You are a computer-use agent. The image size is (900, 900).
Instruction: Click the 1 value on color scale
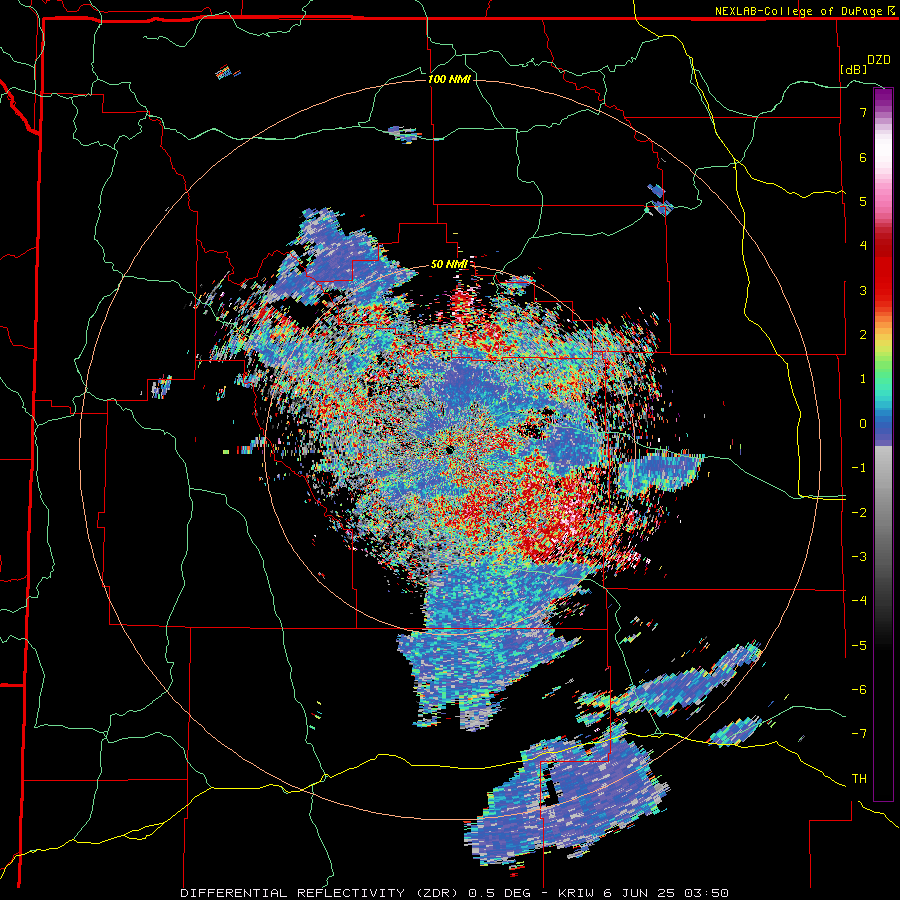(863, 379)
